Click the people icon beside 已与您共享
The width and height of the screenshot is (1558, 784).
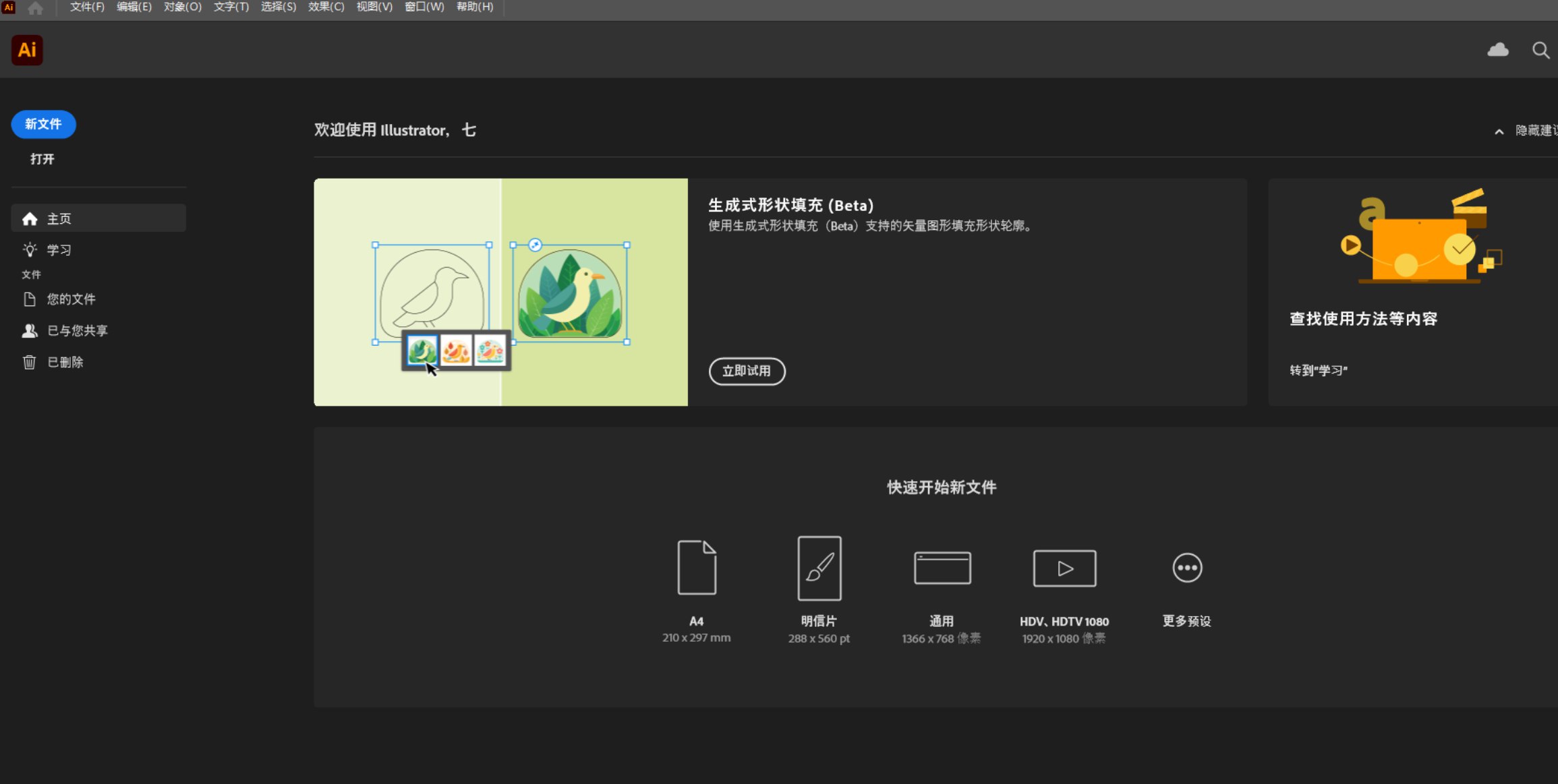30,330
